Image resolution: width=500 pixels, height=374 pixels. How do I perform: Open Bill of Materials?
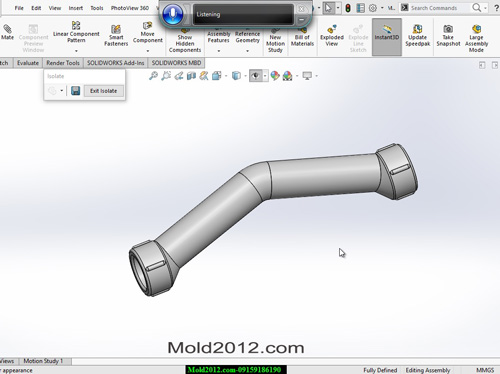point(302,37)
